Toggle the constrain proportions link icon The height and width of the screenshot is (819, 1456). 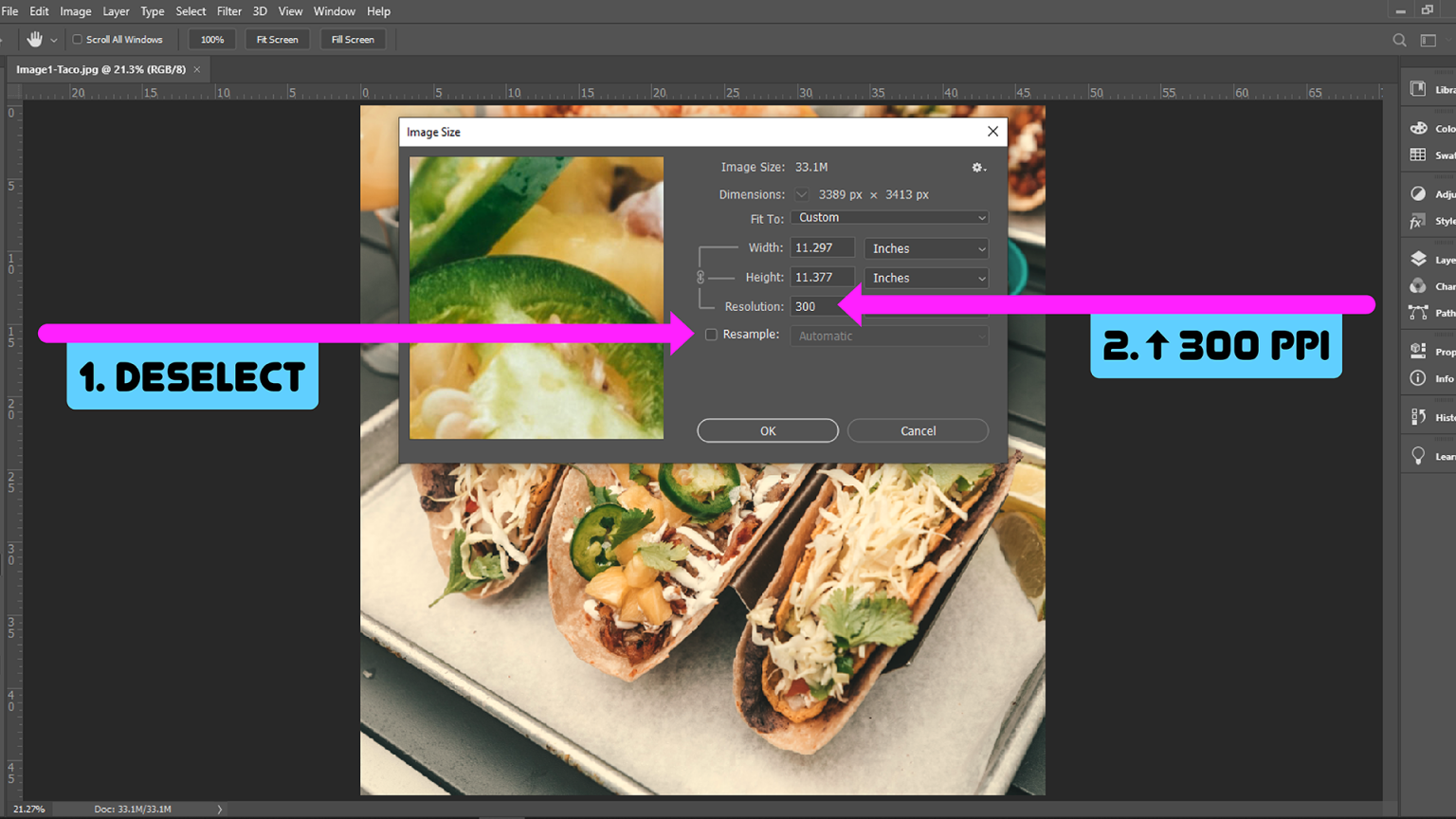[x=701, y=277]
